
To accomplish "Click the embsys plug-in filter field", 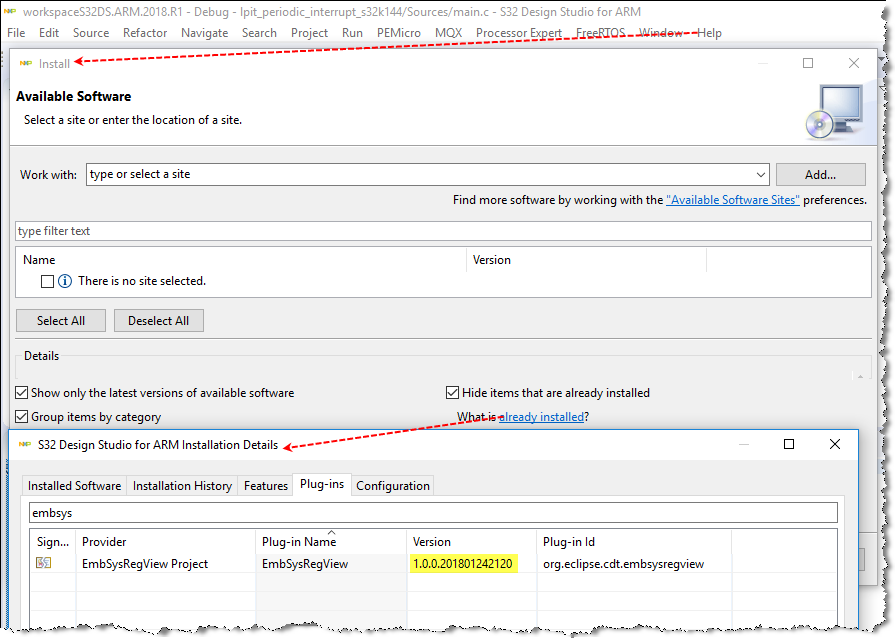I will click(433, 512).
